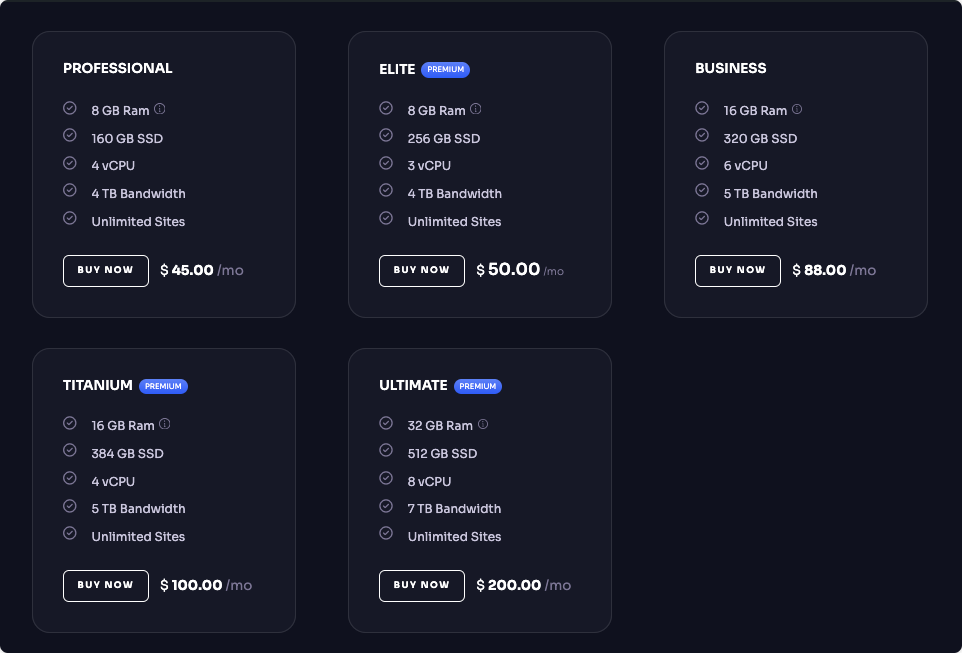Viewport: 962px width, 653px height.
Task: Click the PREMIUM badge on the Ultimate plan
Action: coord(478,386)
